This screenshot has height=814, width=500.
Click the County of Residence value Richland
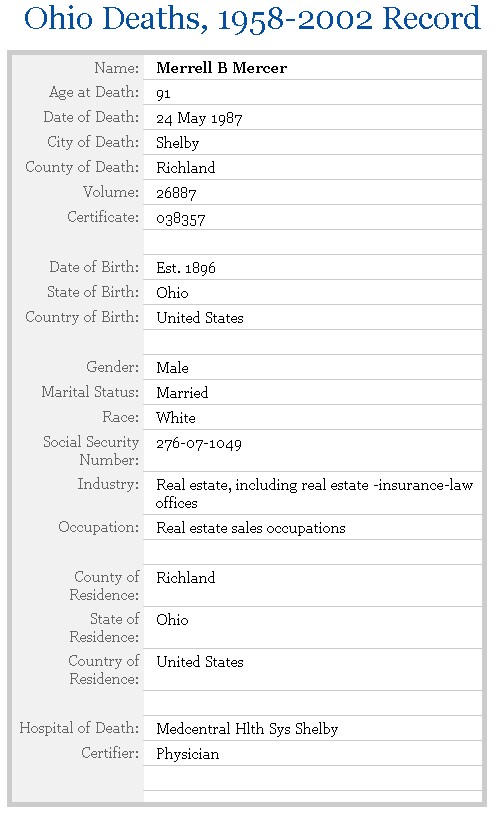(185, 578)
